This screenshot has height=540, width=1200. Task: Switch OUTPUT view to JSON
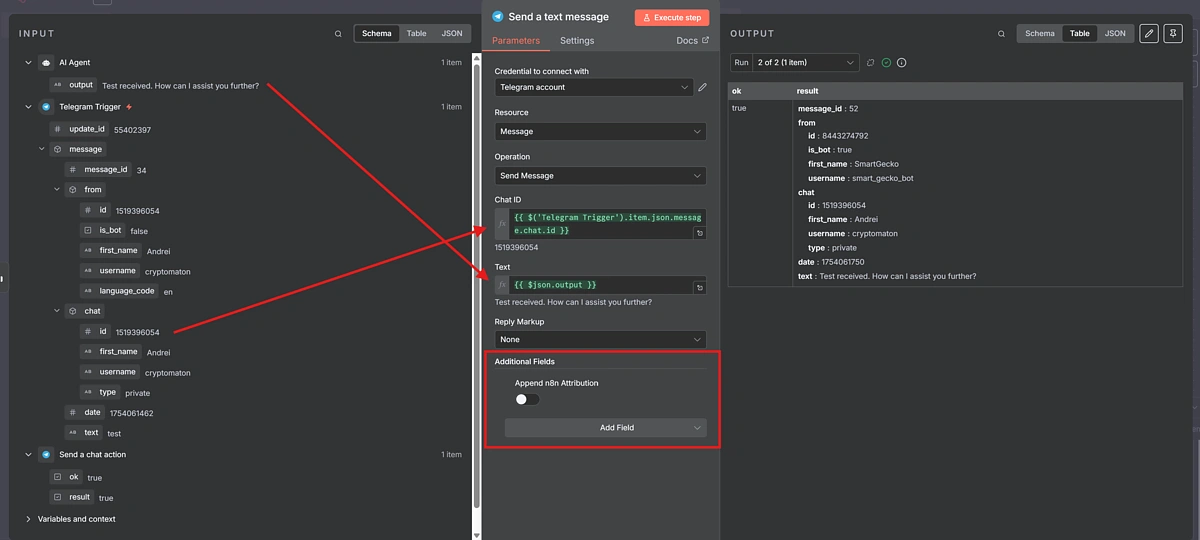pyautogui.click(x=1115, y=33)
